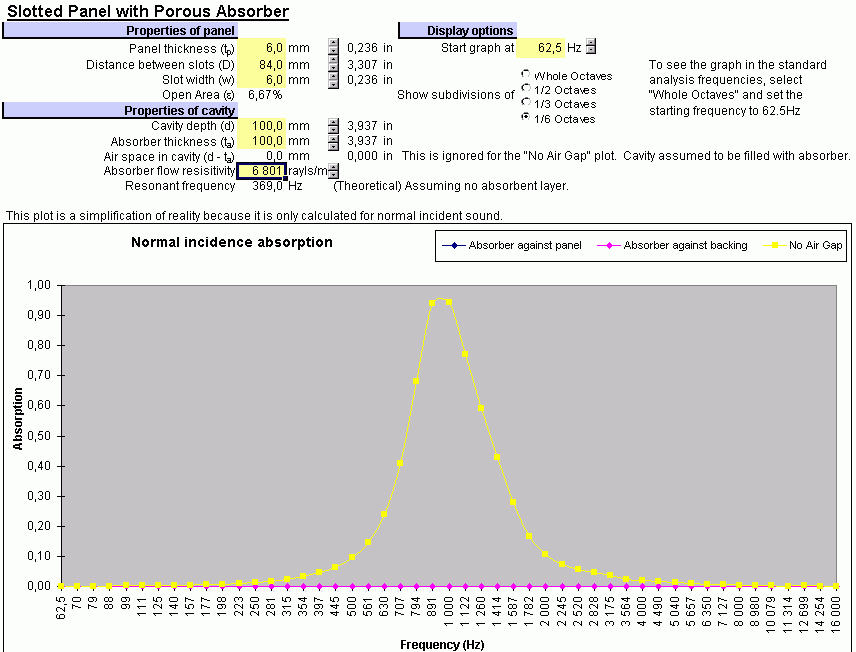Click the Normal incidence absorption chart title
The image size is (856, 652).
point(232,243)
